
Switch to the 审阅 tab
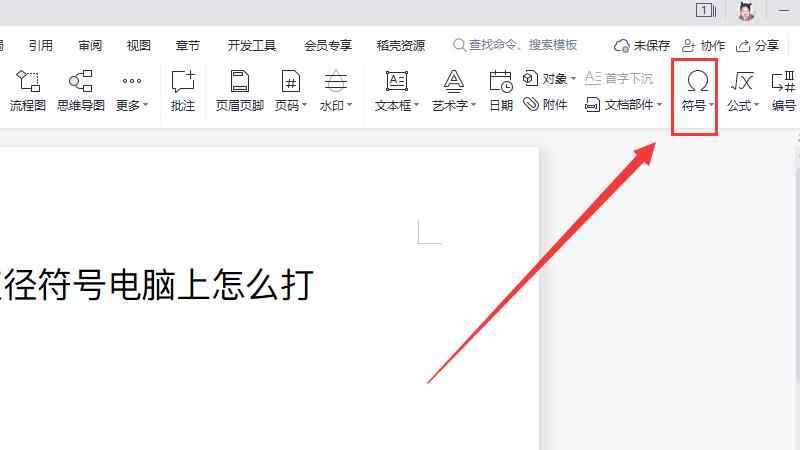pyautogui.click(x=90, y=46)
